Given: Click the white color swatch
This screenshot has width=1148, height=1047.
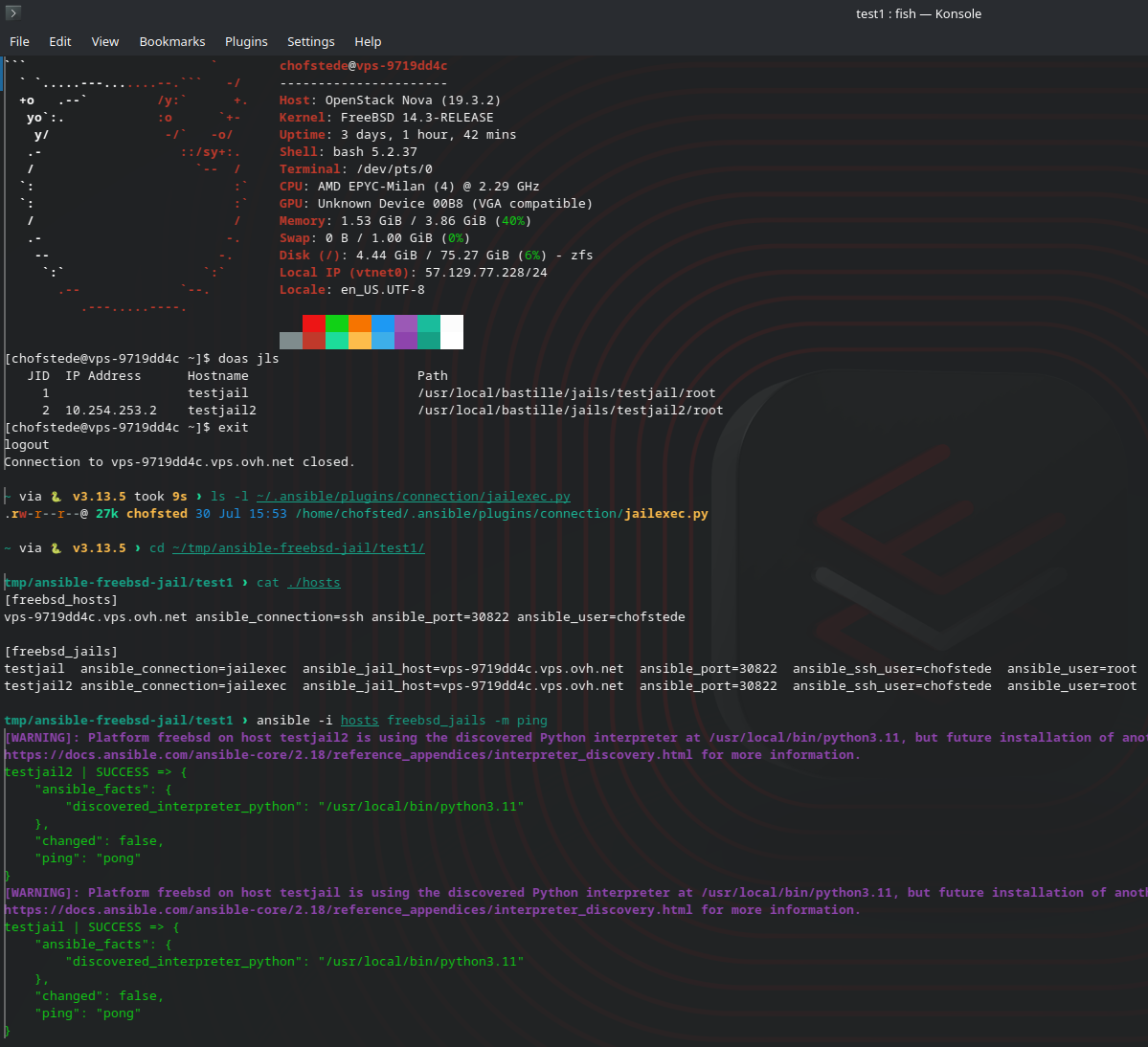Looking at the screenshot, I should (x=452, y=332).
